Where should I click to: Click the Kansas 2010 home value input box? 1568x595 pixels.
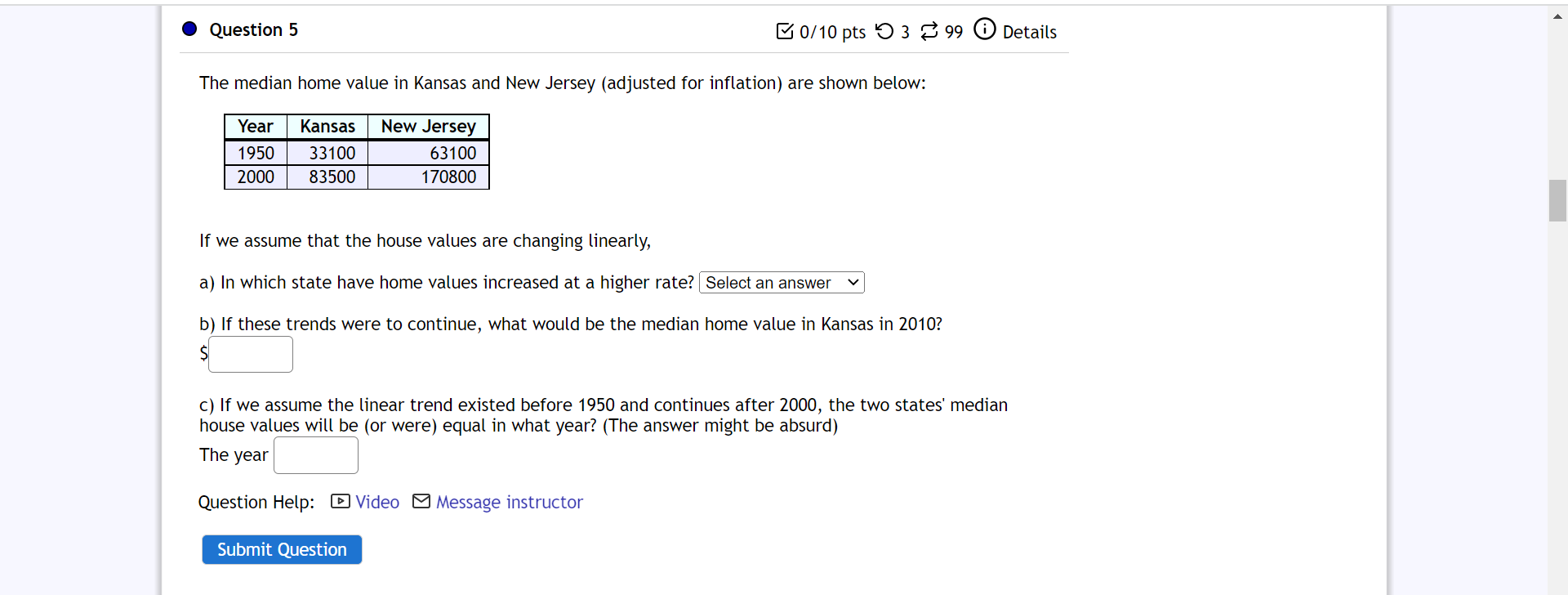point(250,354)
